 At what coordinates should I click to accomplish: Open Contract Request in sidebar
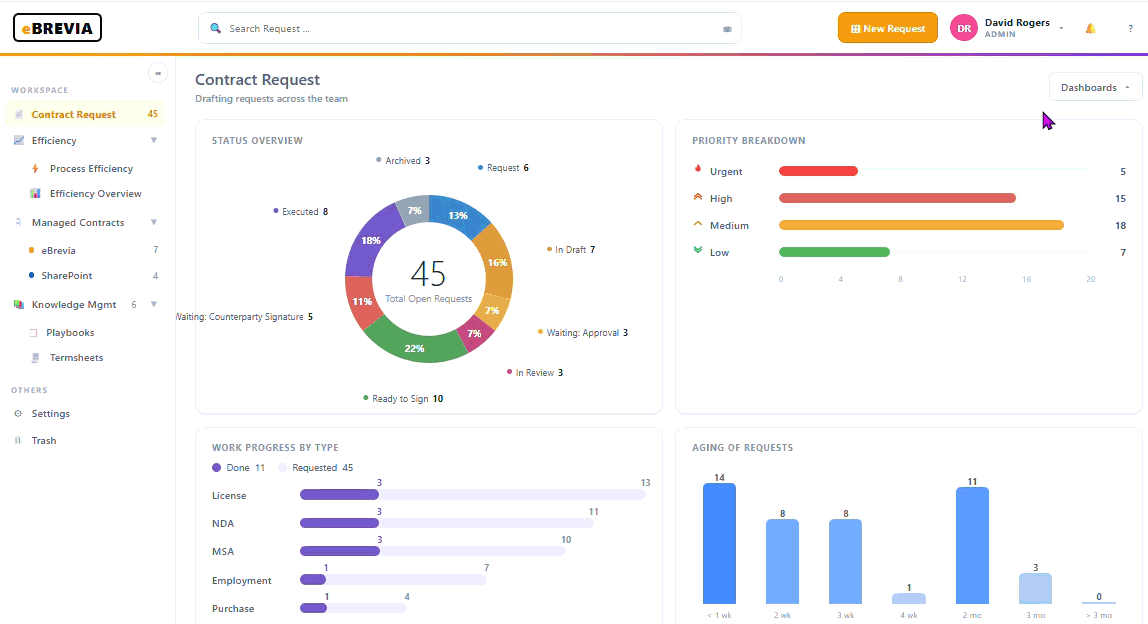point(86,114)
